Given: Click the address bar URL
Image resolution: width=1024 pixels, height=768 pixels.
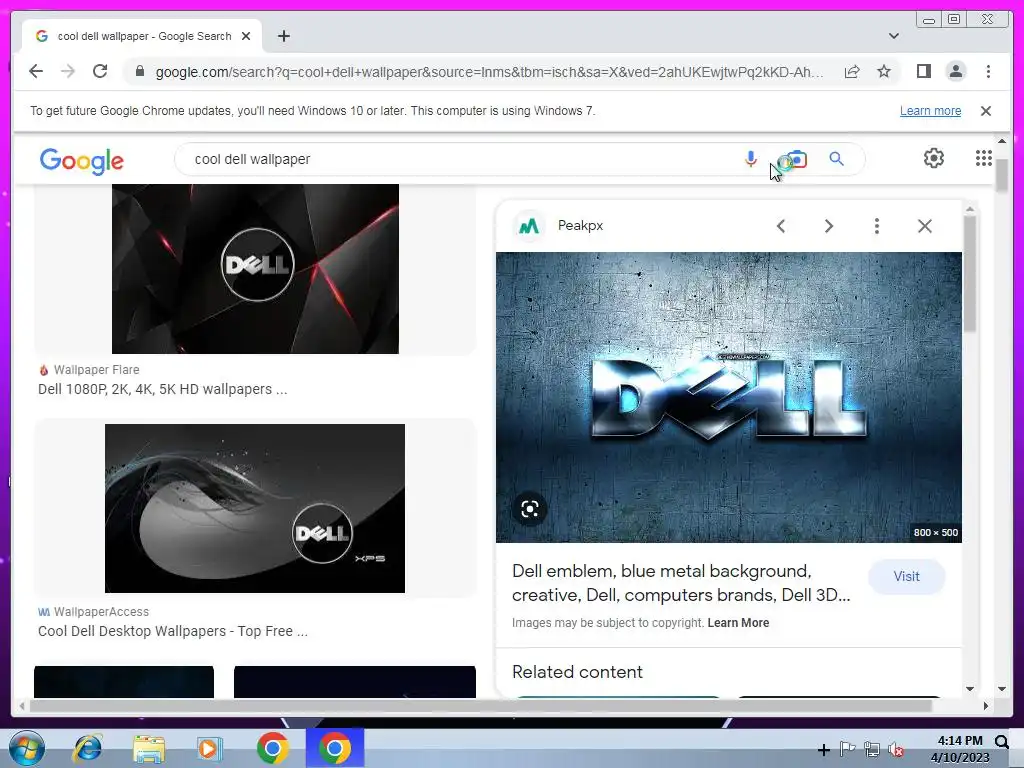Looking at the screenshot, I should tap(489, 72).
